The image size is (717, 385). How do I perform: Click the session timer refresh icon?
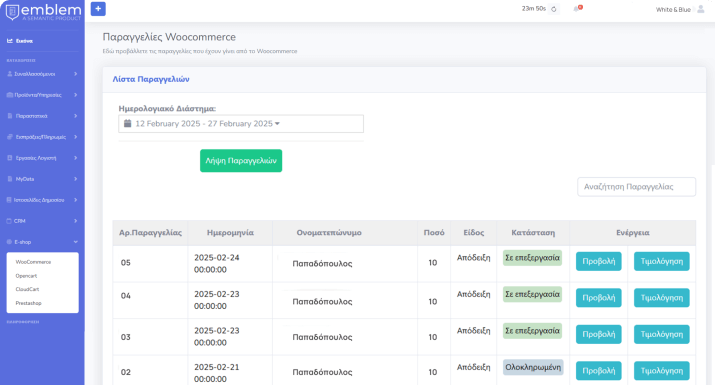click(554, 9)
